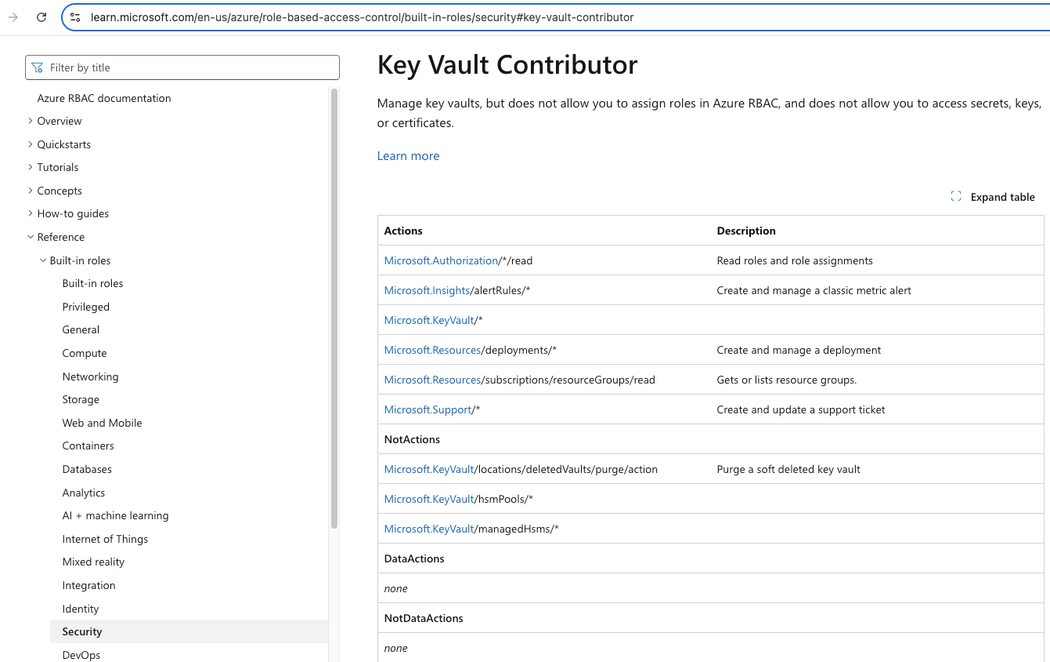This screenshot has height=662, width=1050.
Task: Select the Privileged roles category
Action: tap(84, 306)
